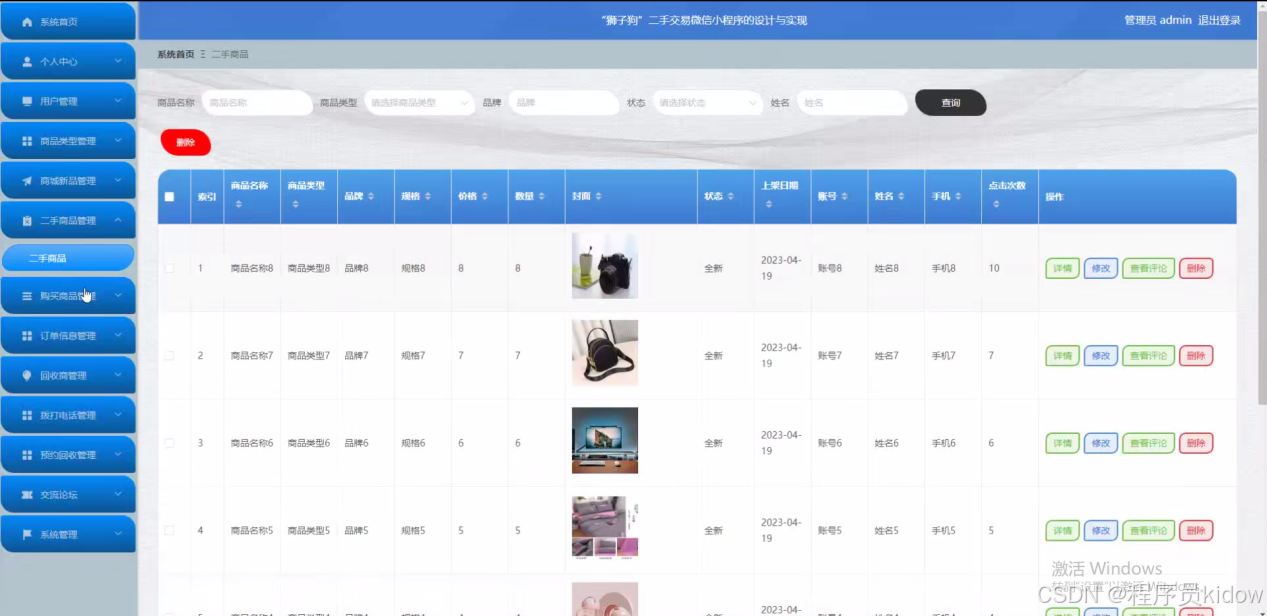
Task: Sort table by 价格 column arrows
Action: pos(485,197)
